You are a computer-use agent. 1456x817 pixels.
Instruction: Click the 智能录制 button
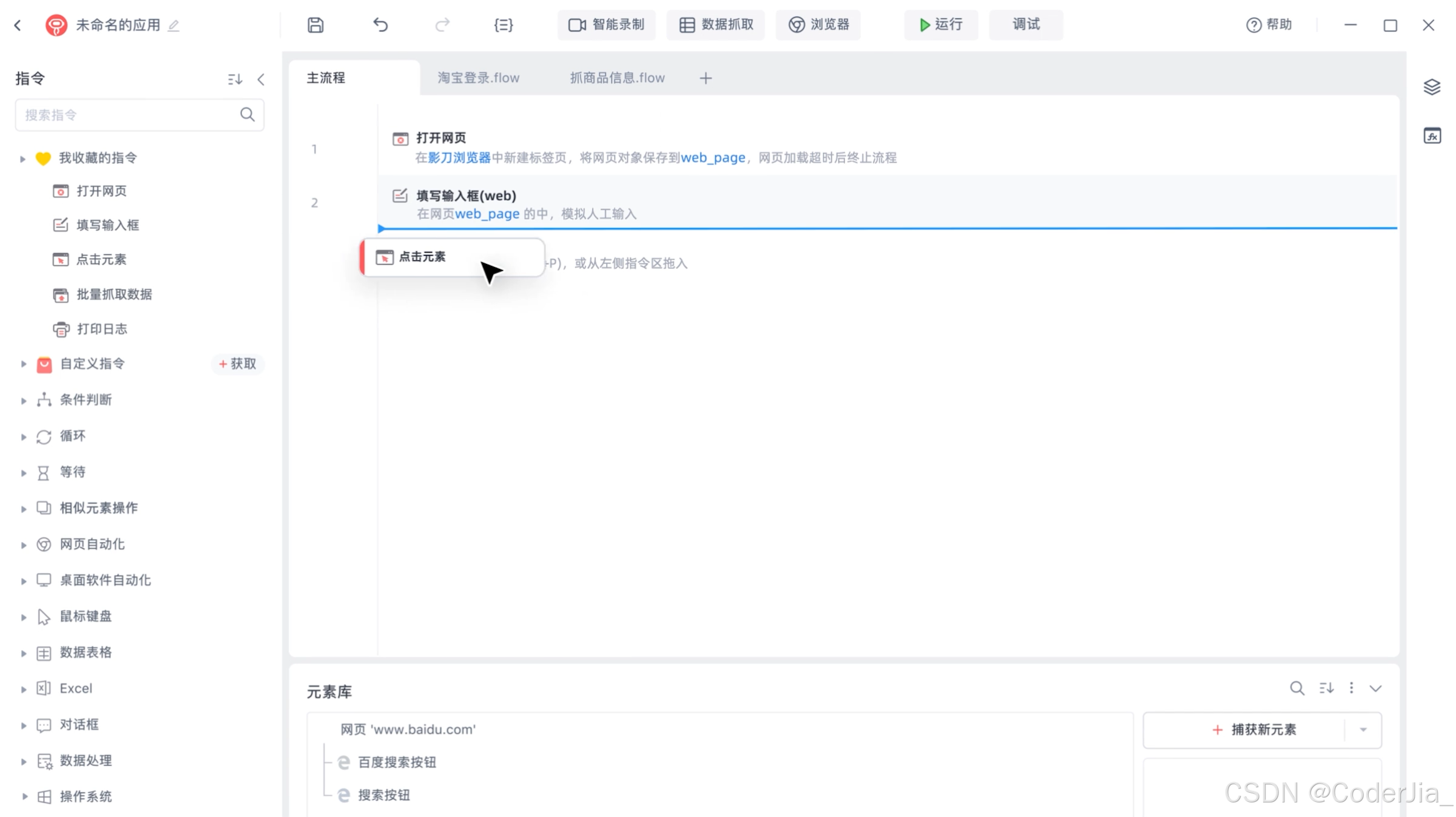(x=606, y=25)
